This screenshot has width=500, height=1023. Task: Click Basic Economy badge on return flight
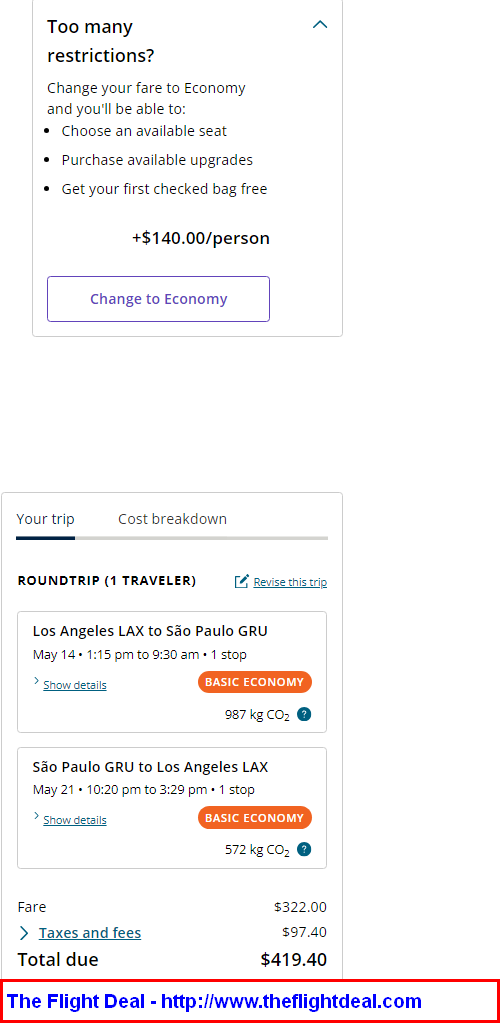(x=255, y=817)
